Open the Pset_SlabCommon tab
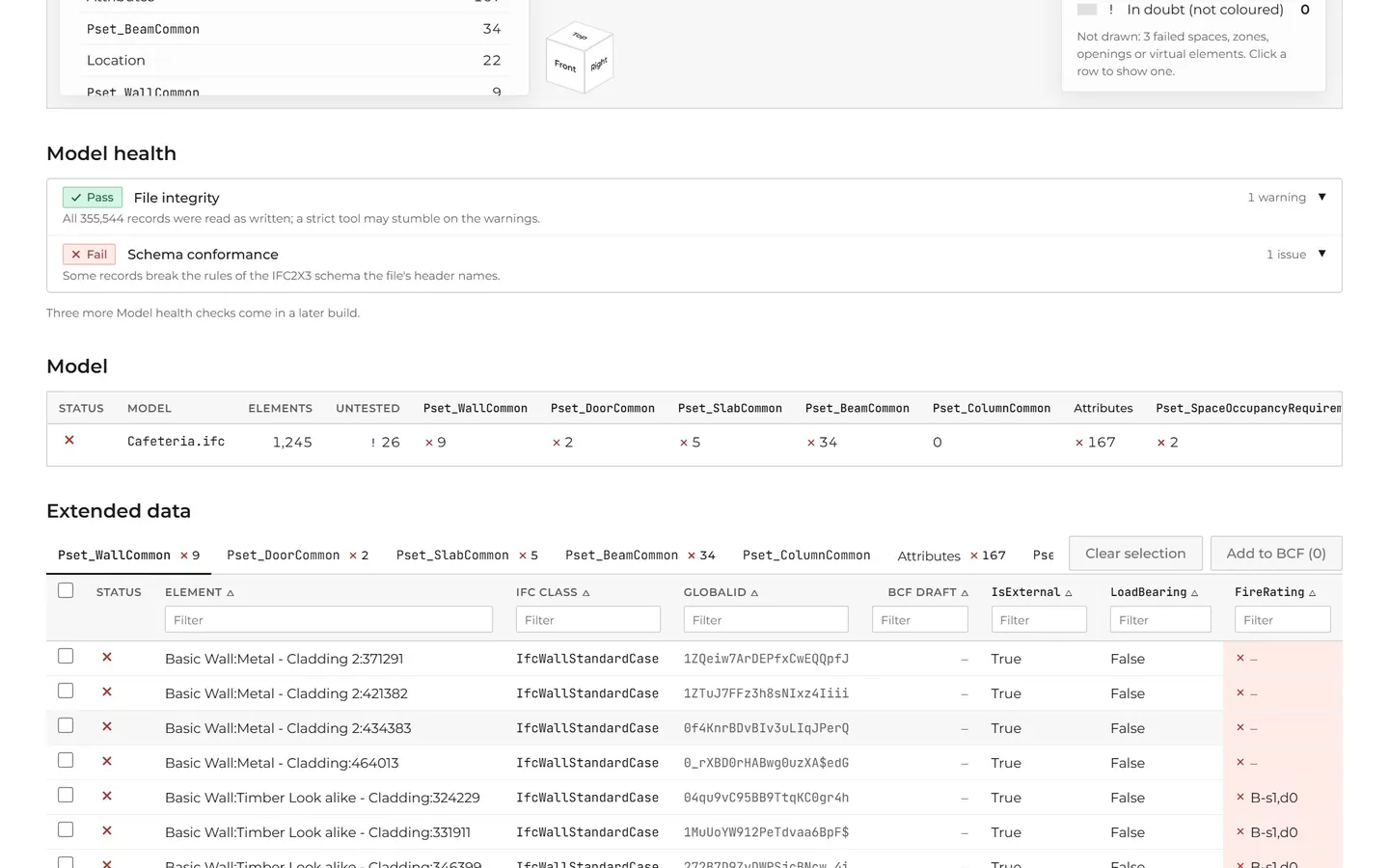 pos(467,556)
